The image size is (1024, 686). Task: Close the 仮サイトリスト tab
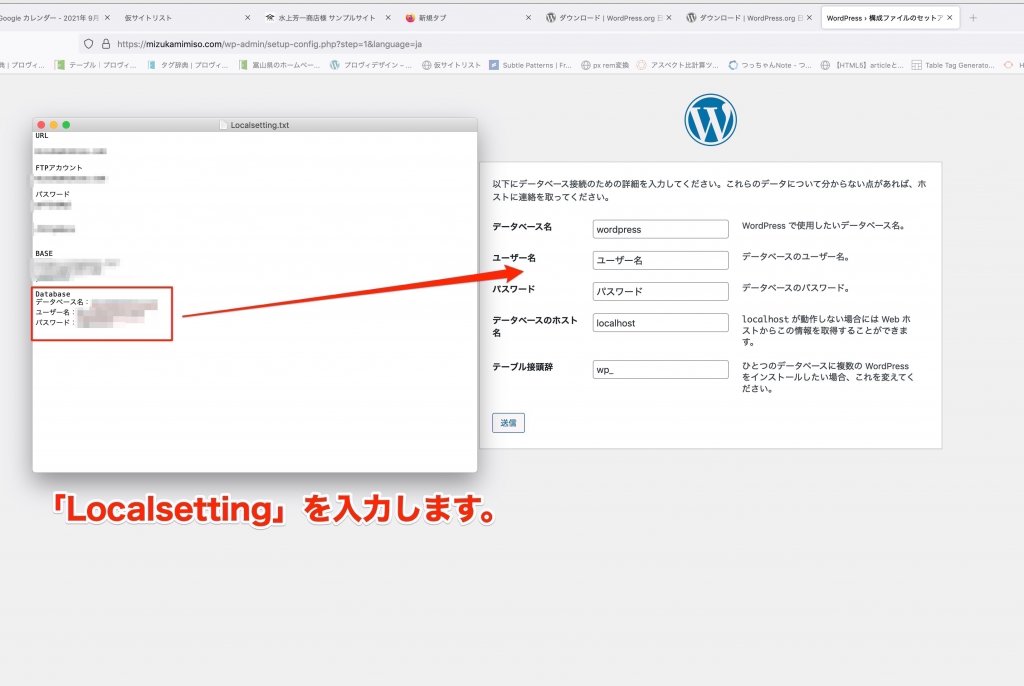(247, 18)
